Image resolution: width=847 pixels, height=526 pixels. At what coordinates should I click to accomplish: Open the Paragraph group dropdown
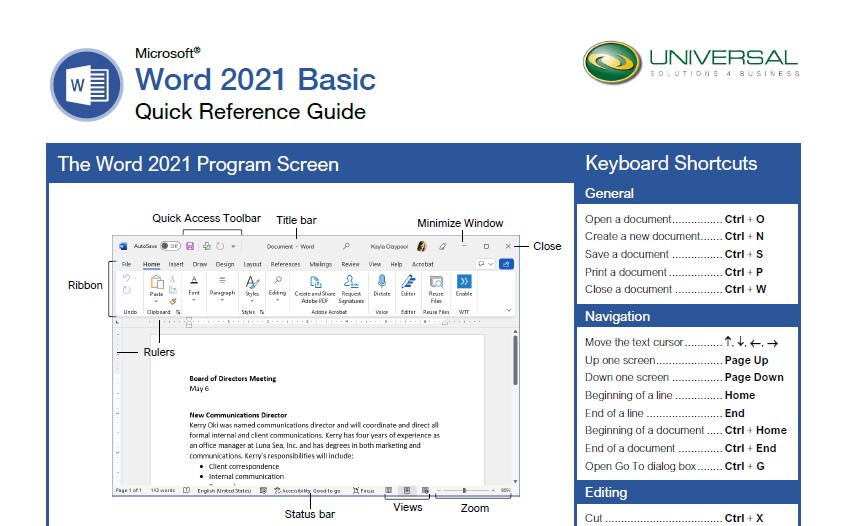tap(222, 300)
